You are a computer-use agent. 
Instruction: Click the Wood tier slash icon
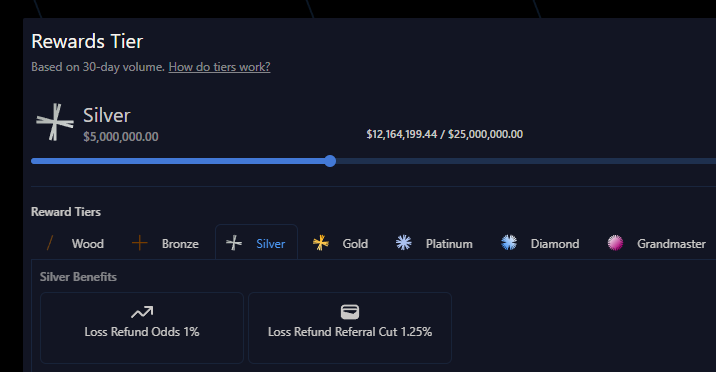coord(50,243)
